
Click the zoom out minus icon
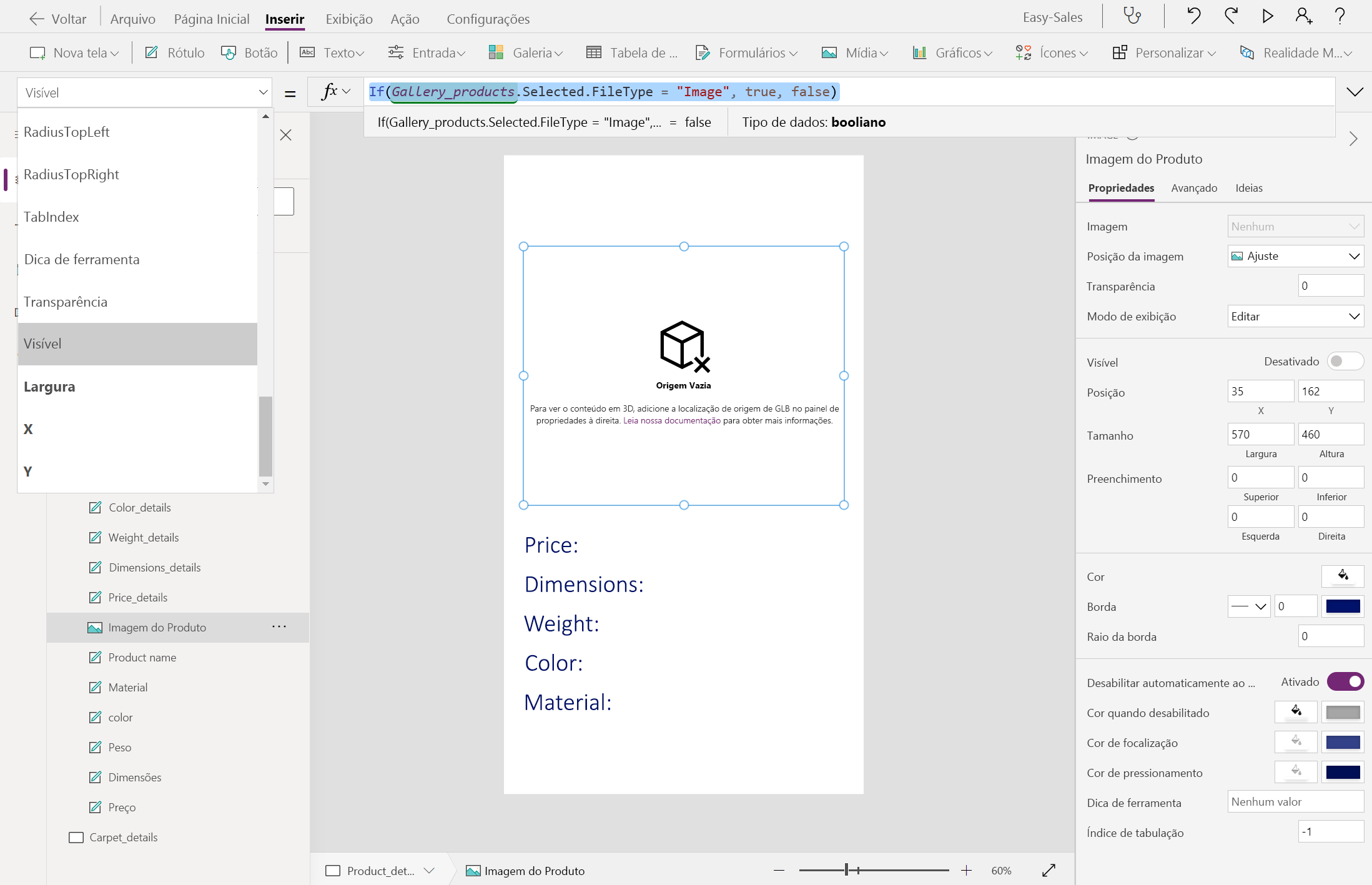tap(779, 870)
